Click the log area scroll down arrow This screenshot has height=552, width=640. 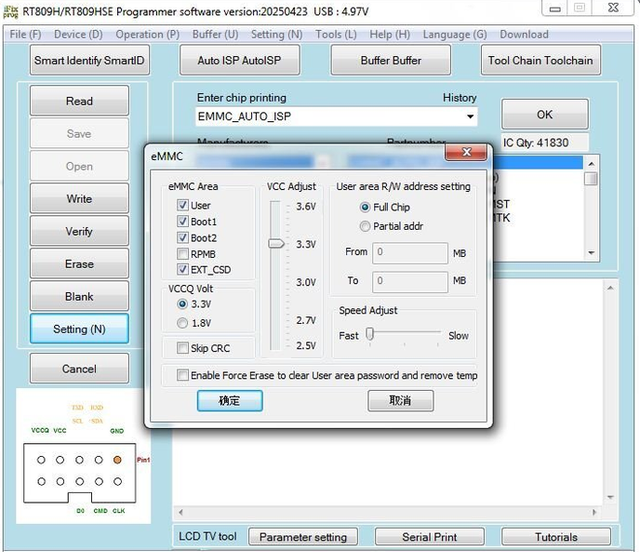pyautogui.click(x=610, y=497)
